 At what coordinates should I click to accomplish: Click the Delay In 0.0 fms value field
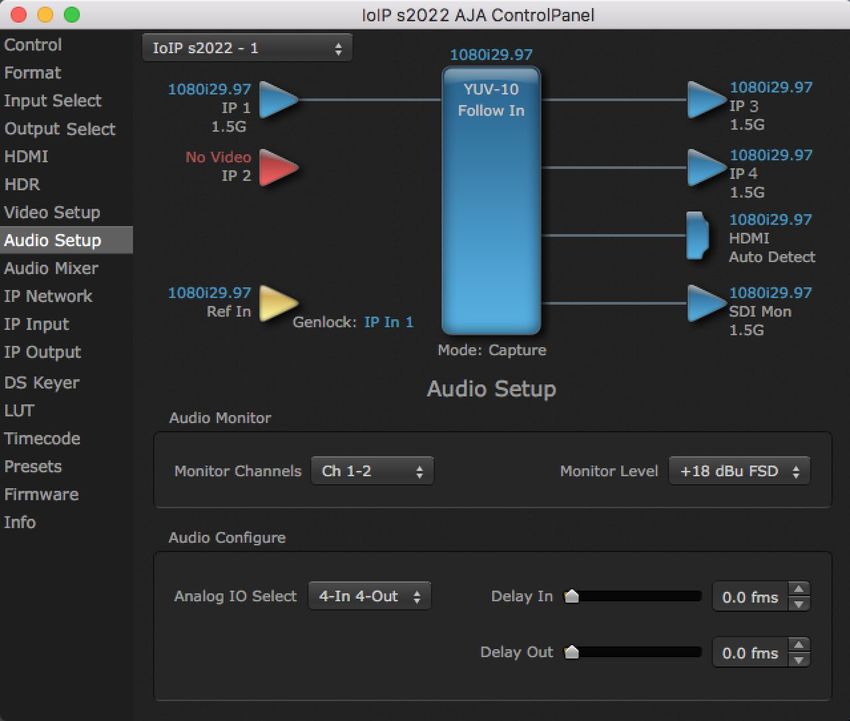(750, 597)
